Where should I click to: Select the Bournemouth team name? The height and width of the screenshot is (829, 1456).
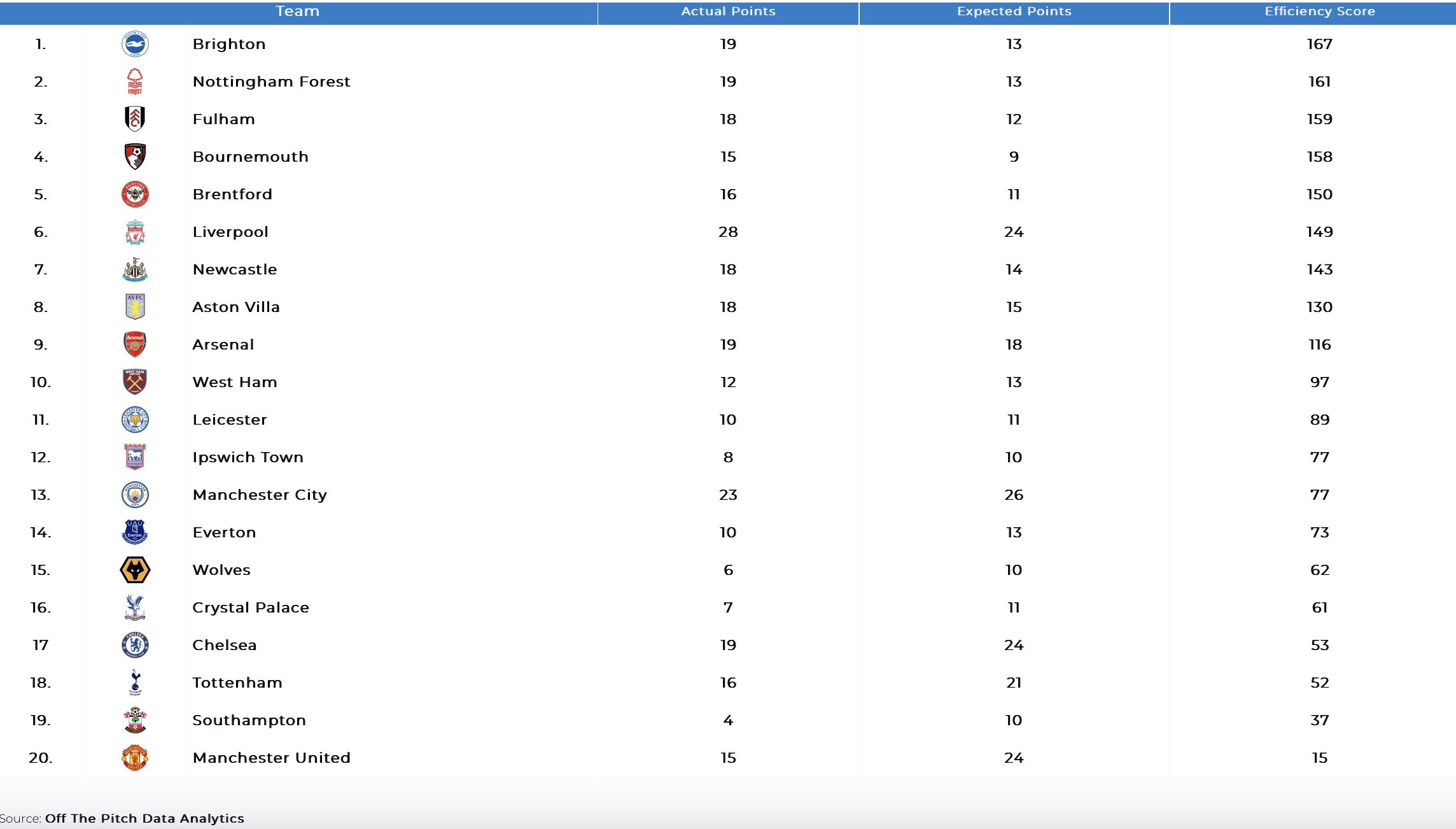(x=251, y=157)
